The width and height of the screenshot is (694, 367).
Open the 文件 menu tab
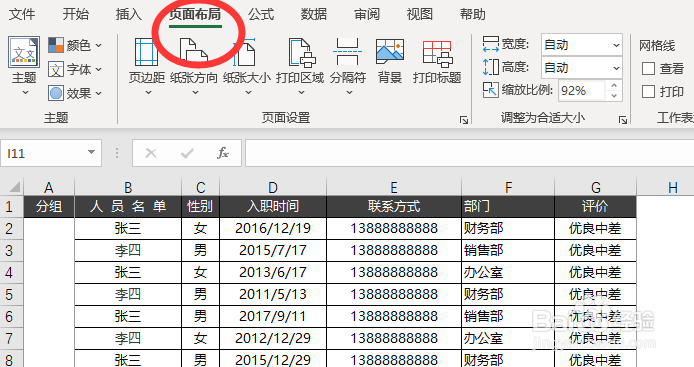tap(22, 14)
